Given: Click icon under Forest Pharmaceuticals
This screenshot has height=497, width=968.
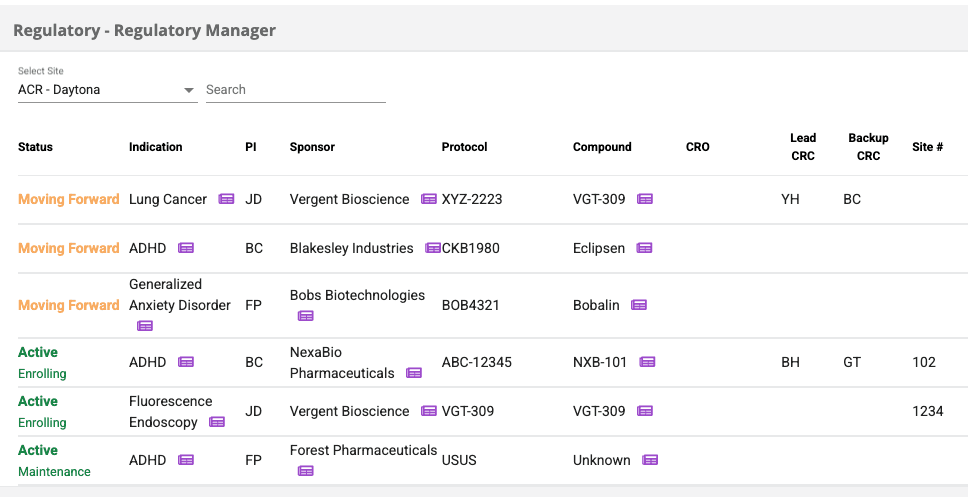Looking at the screenshot, I should [306, 470].
